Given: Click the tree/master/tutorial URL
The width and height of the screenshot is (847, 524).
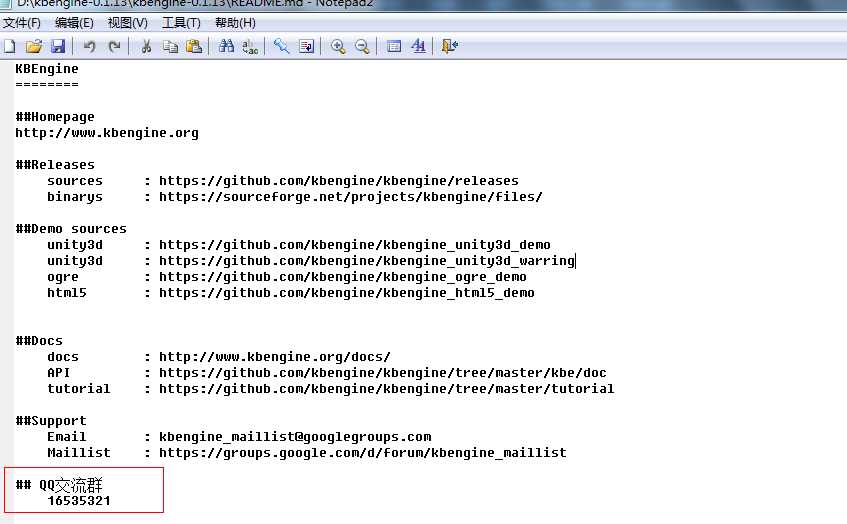Looking at the screenshot, I should tap(386, 389).
